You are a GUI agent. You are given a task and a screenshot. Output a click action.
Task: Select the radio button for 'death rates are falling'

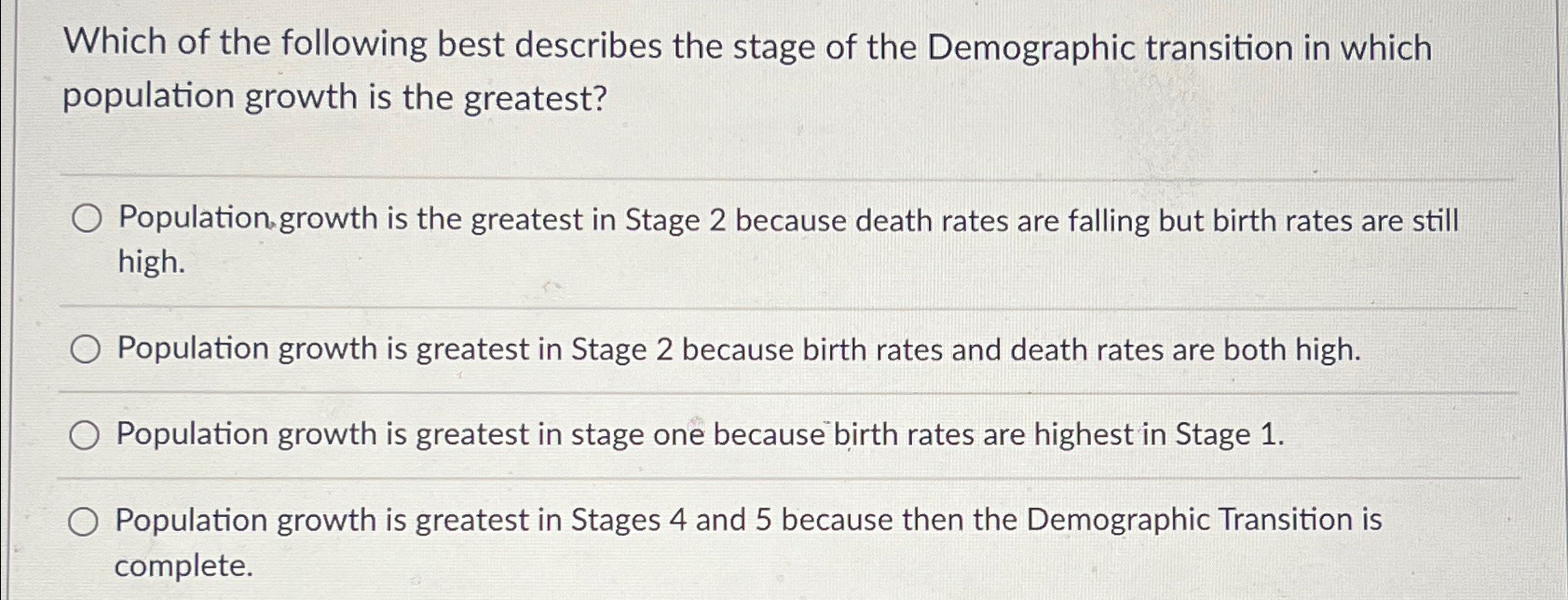pos(87,220)
